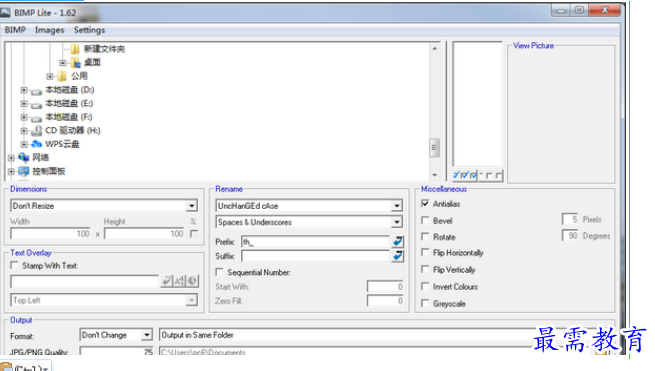Expand the 本地磁盘 (F:) node
The width and height of the screenshot is (655, 371).
pos(24,117)
